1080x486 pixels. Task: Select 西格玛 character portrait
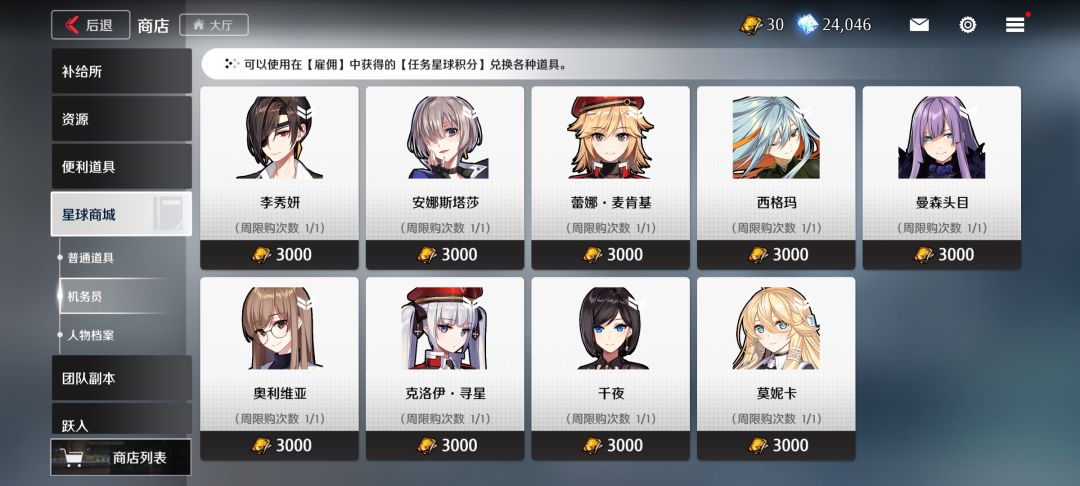pos(776,138)
